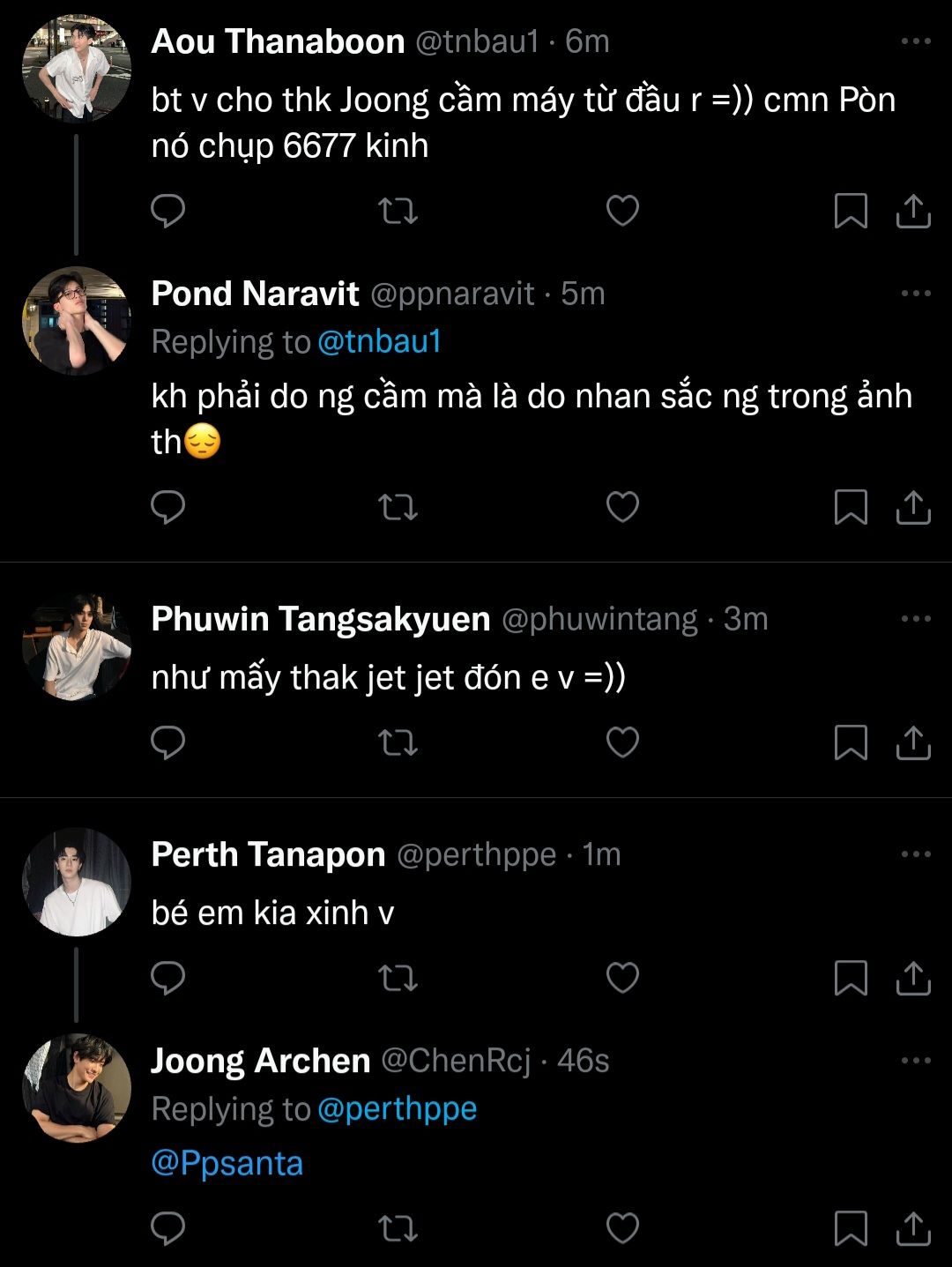Screen dimensions: 952x1267
Task: Reply to Phuwin Tangsakyuen's tweet
Action: click(x=167, y=742)
